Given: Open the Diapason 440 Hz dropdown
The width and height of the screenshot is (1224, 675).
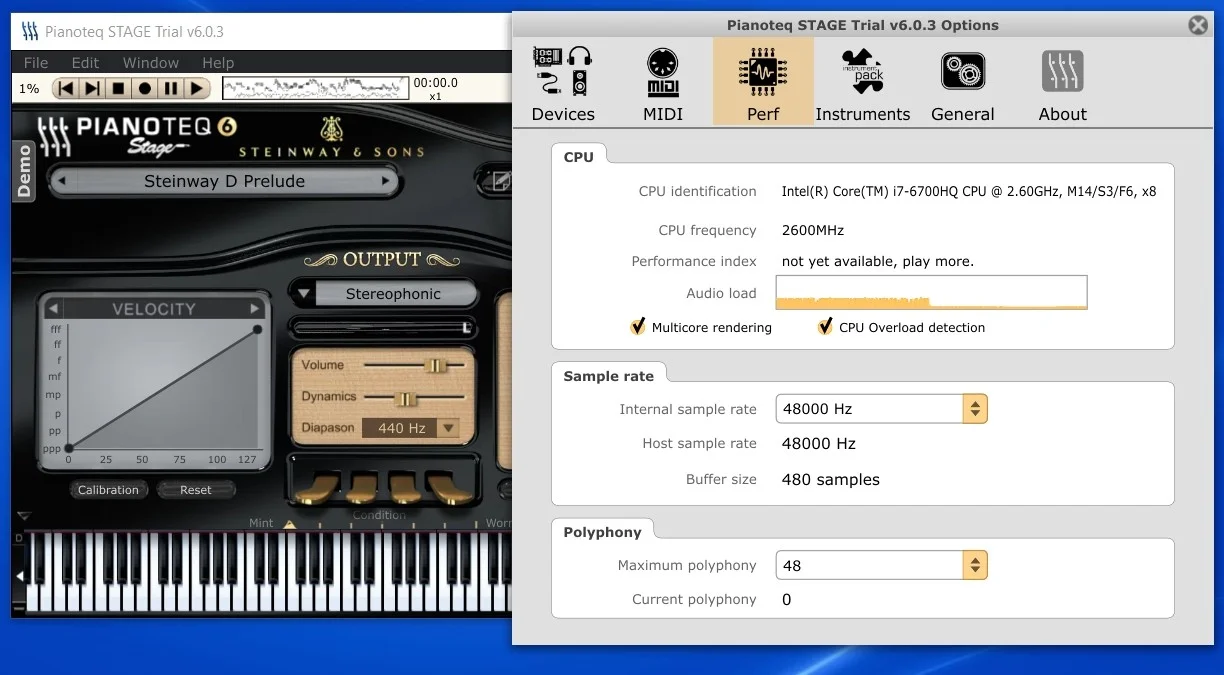Looking at the screenshot, I should (449, 428).
